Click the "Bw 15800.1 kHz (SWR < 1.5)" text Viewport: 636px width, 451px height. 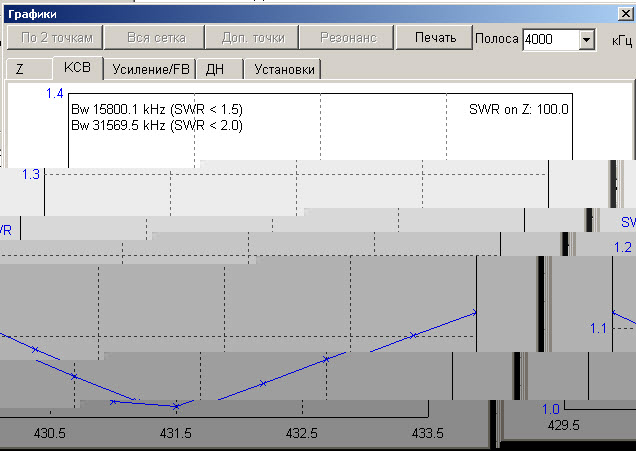click(157, 109)
